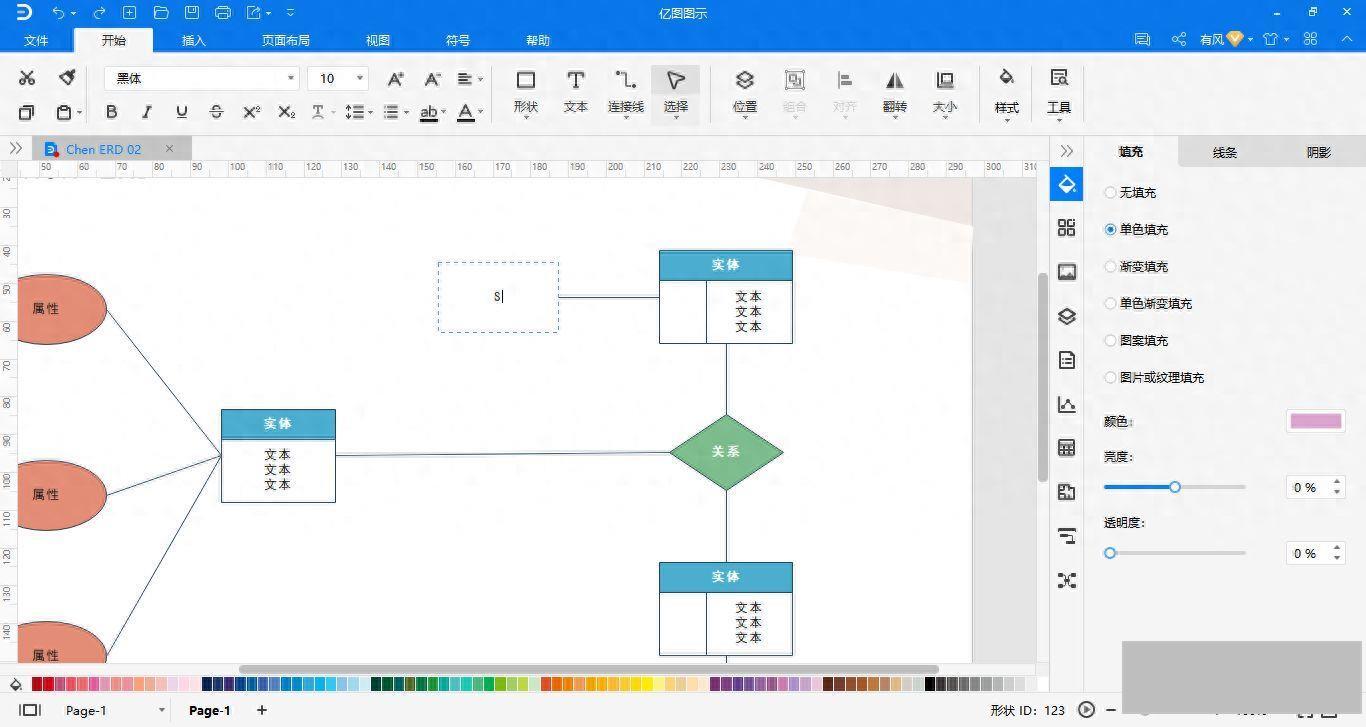The image size is (1366, 727).
Task: Apply bold formatting with B icon
Action: (111, 112)
